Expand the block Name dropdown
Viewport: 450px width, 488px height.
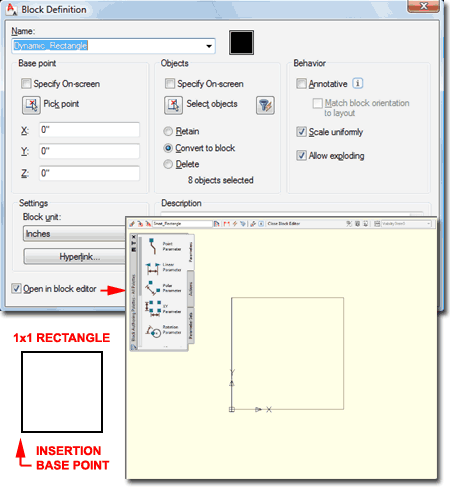(209, 46)
